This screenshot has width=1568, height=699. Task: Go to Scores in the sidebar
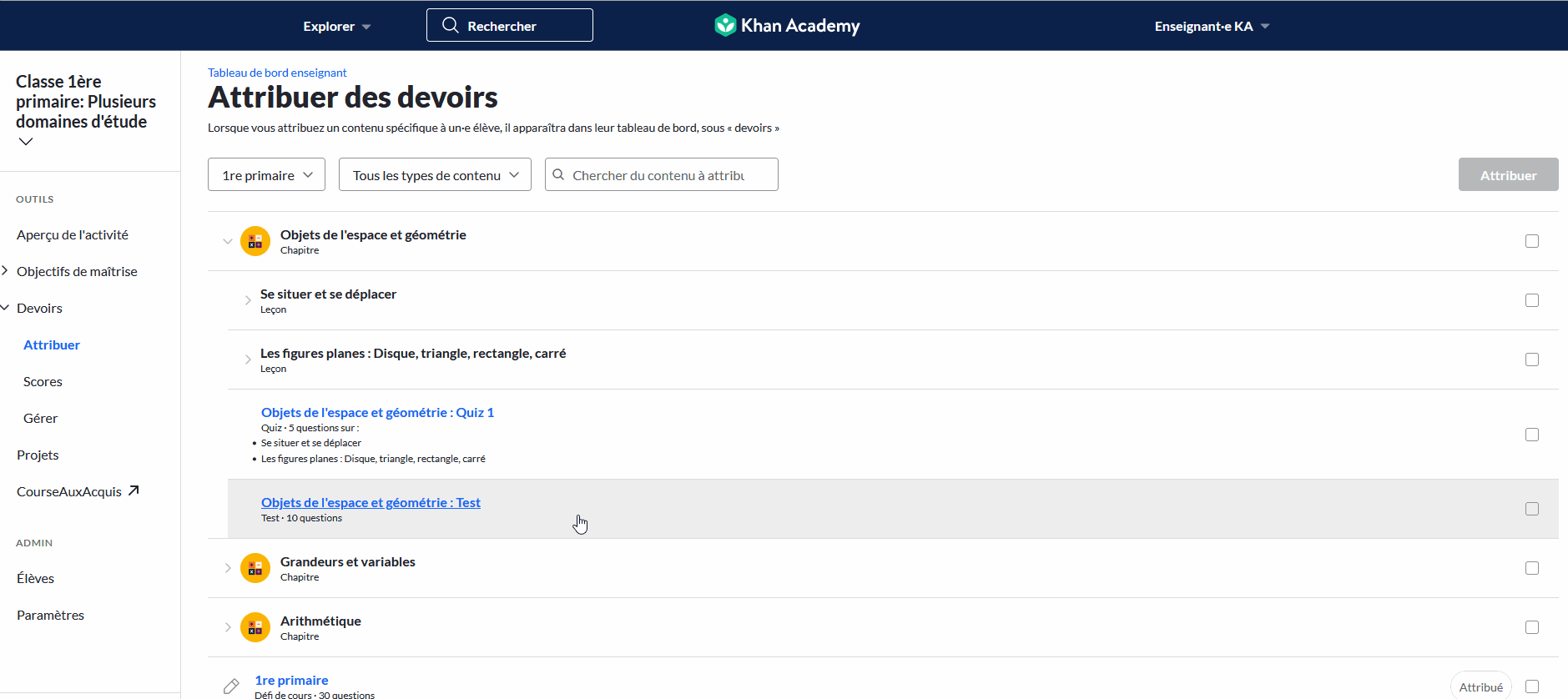43,381
